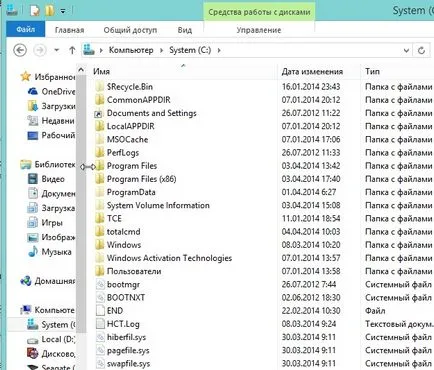
Task: Click the properties quick access icon
Action: tap(35, 11)
